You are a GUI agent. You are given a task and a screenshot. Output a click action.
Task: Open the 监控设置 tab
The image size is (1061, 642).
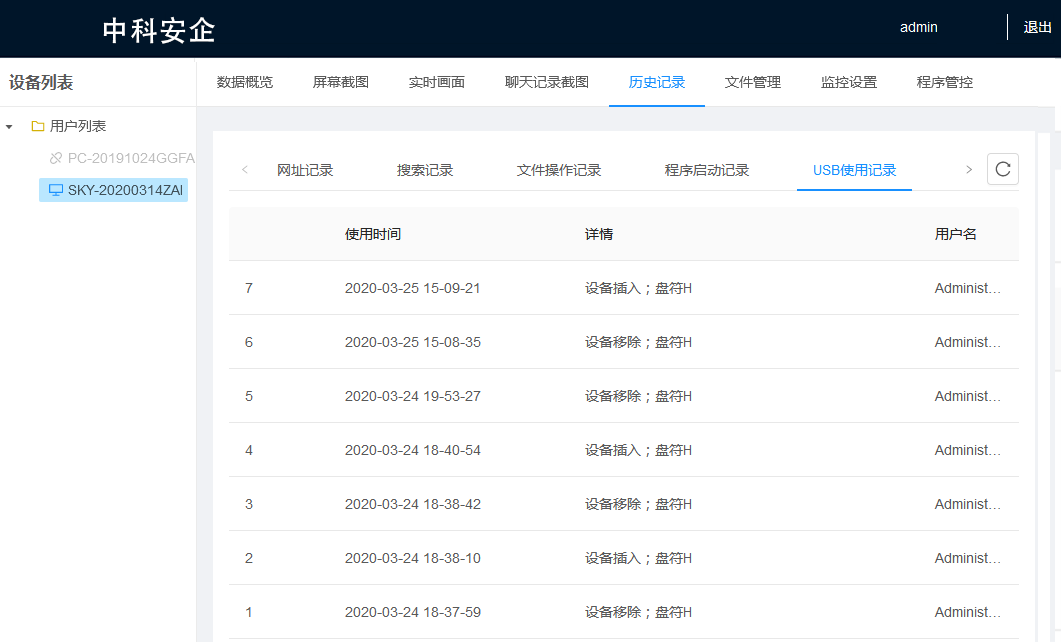pyautogui.click(x=849, y=82)
